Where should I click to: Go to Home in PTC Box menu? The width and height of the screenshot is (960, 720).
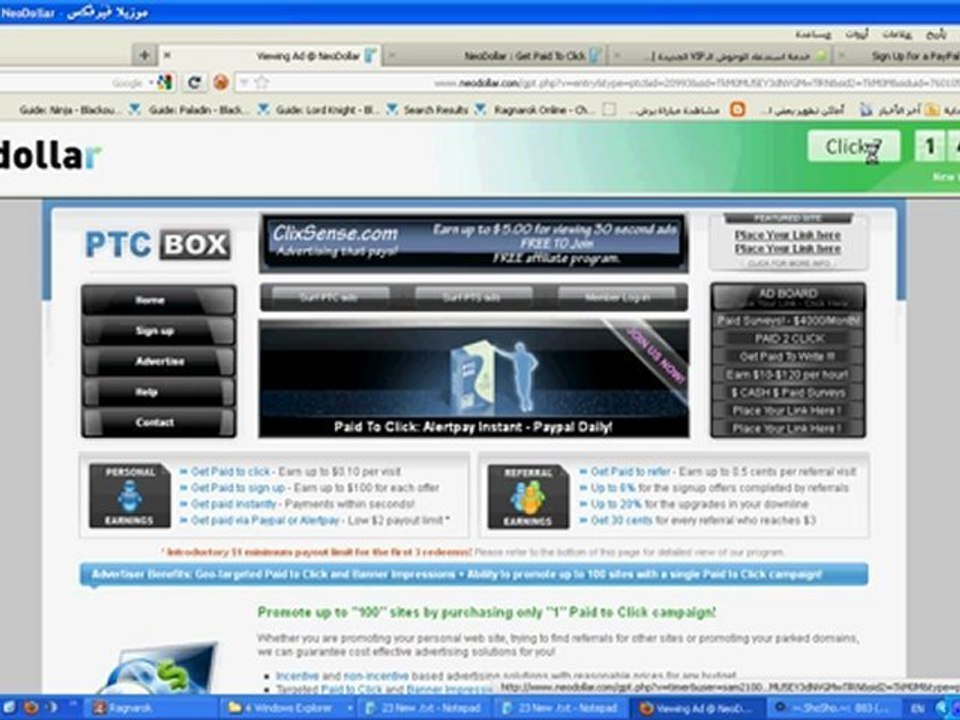[x=159, y=300]
